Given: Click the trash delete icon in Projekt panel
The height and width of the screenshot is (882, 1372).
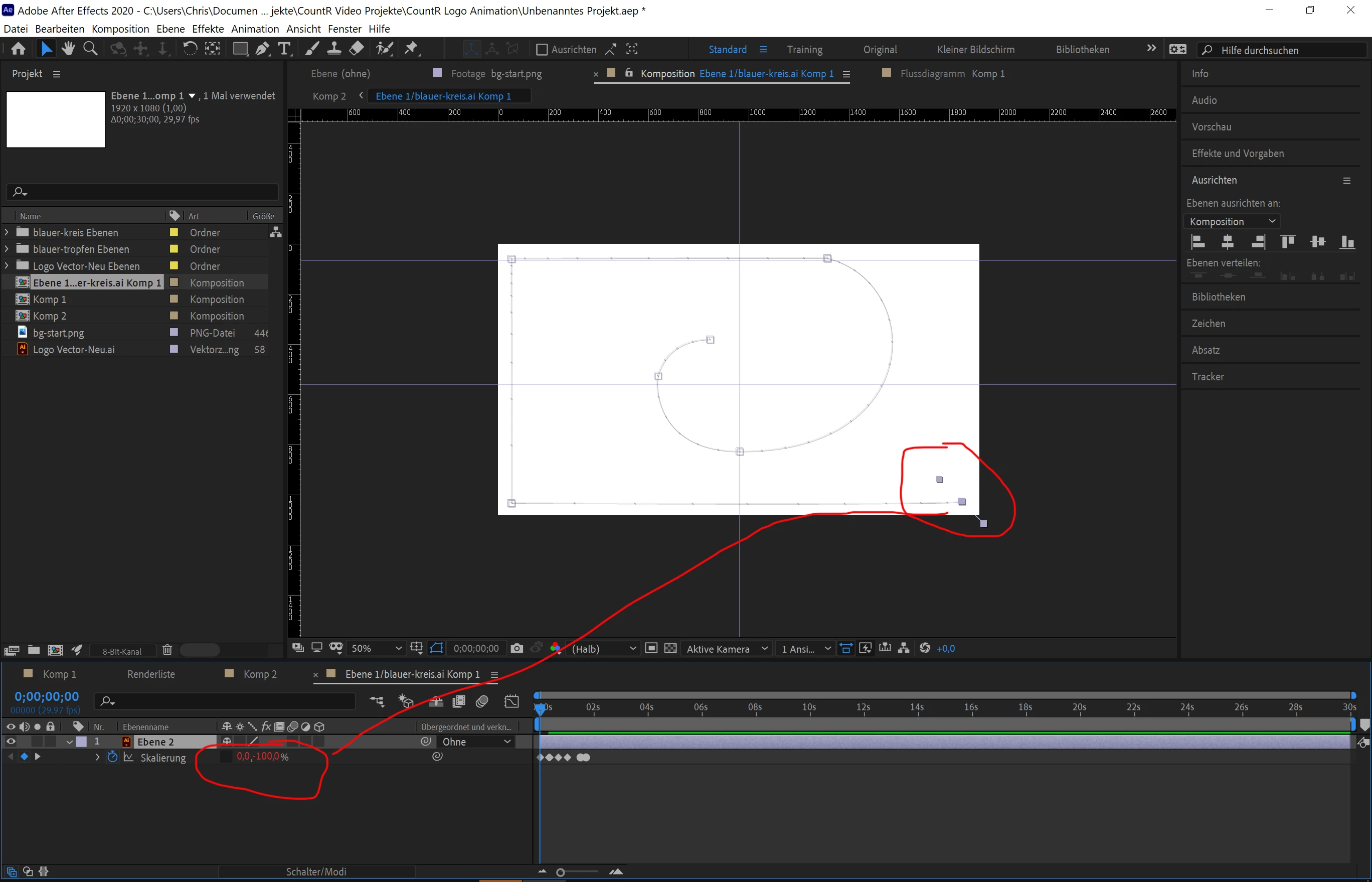Looking at the screenshot, I should (x=167, y=650).
